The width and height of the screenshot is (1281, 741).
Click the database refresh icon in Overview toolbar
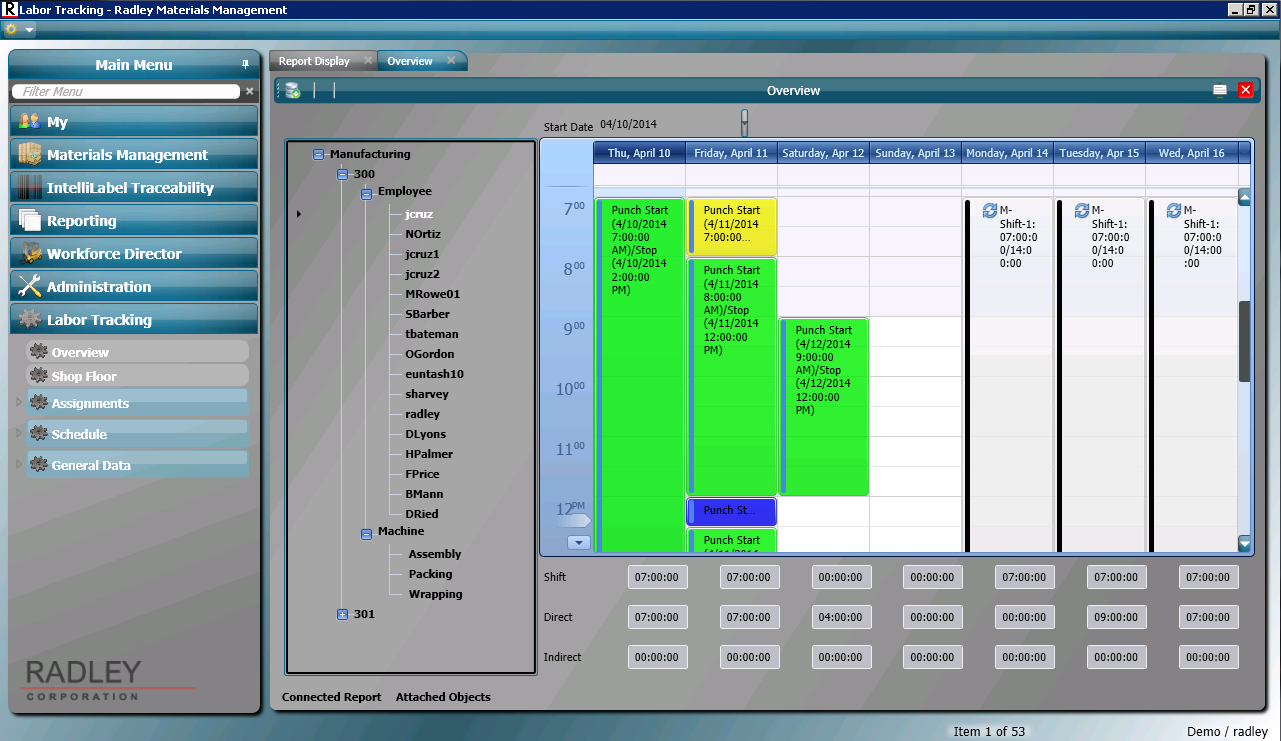pyautogui.click(x=291, y=91)
